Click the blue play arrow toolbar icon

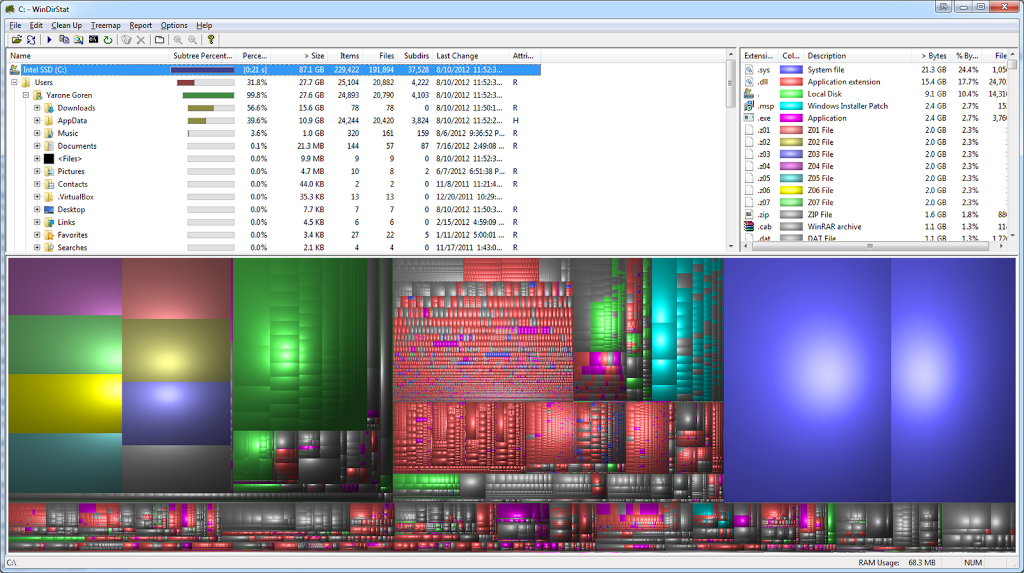tap(49, 40)
